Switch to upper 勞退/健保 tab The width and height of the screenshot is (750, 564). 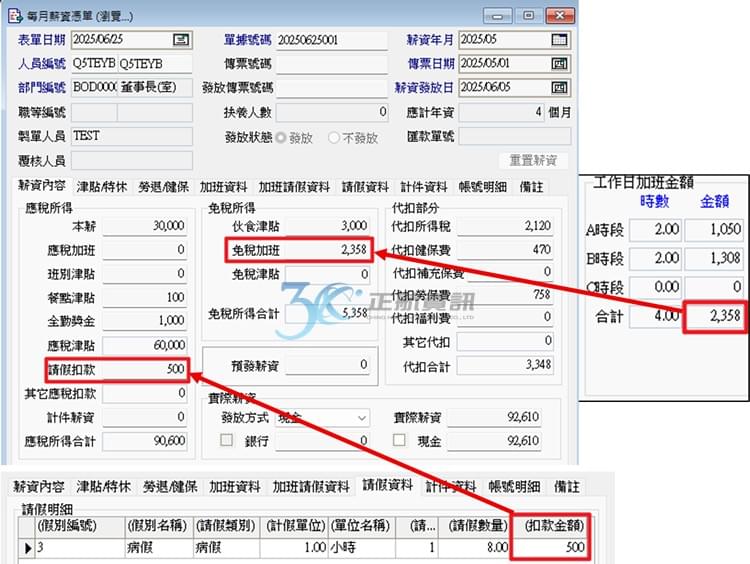pos(164,187)
